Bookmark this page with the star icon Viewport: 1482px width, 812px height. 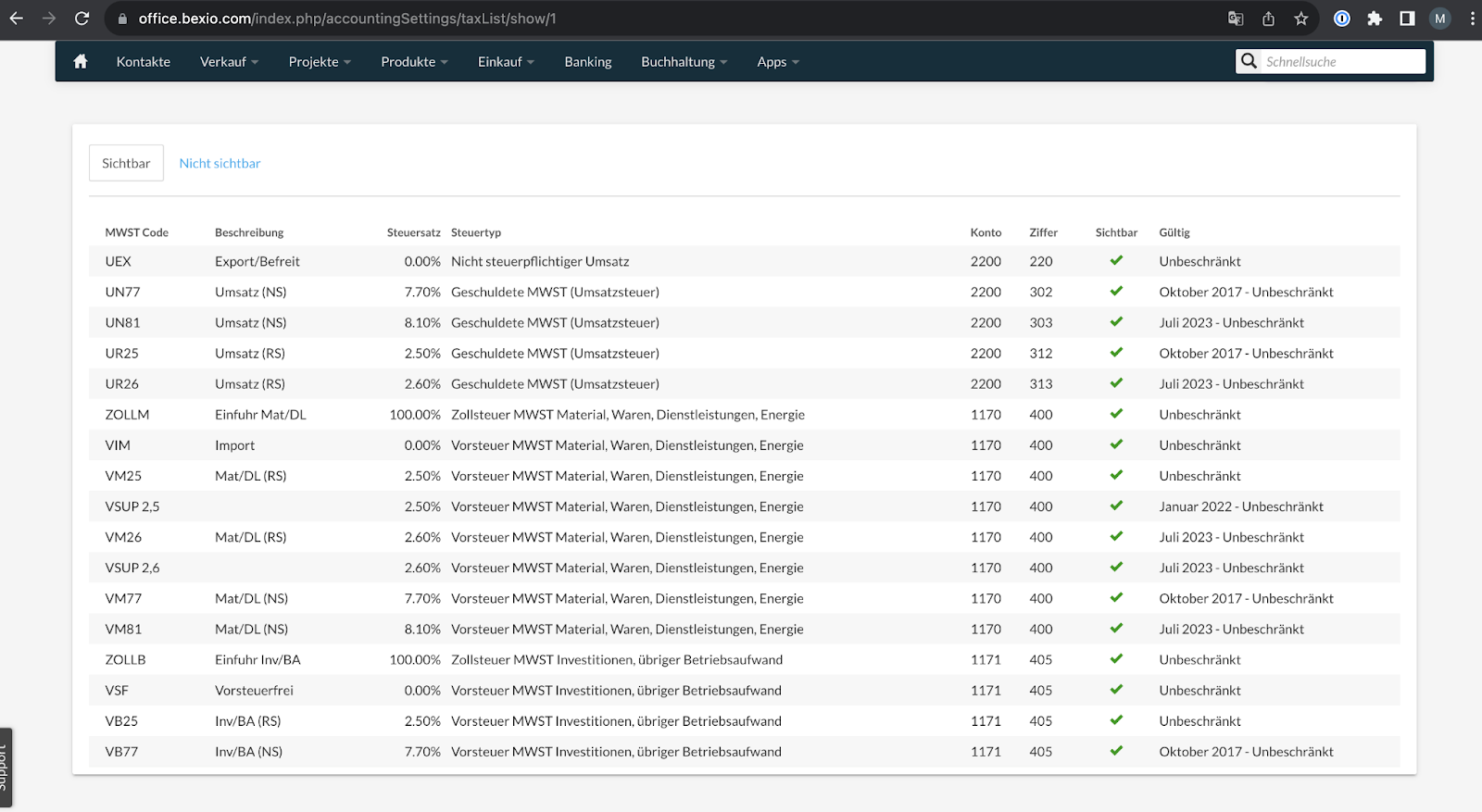pyautogui.click(x=1300, y=19)
